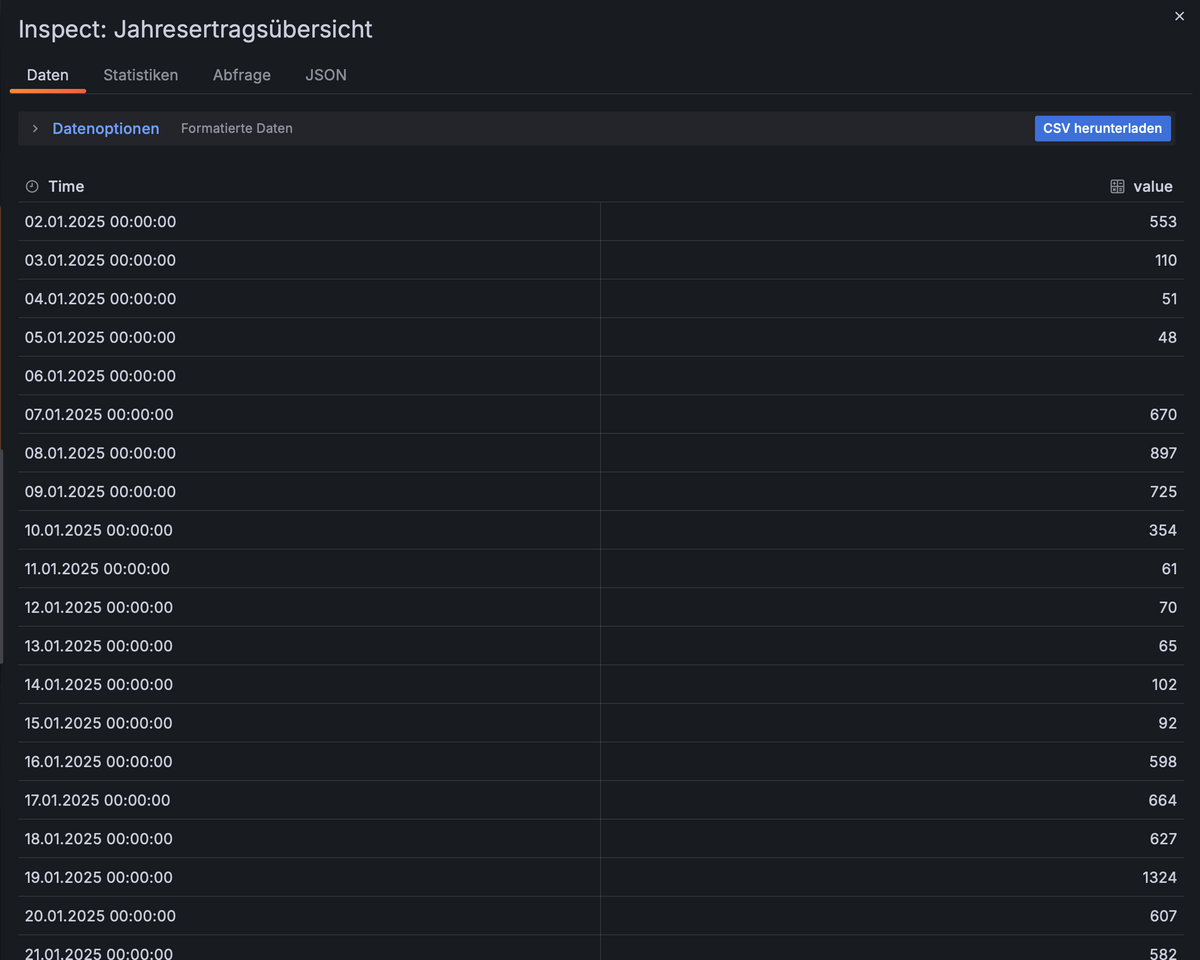Image resolution: width=1200 pixels, height=960 pixels.
Task: Select the JSON tab
Action: pyautogui.click(x=326, y=75)
